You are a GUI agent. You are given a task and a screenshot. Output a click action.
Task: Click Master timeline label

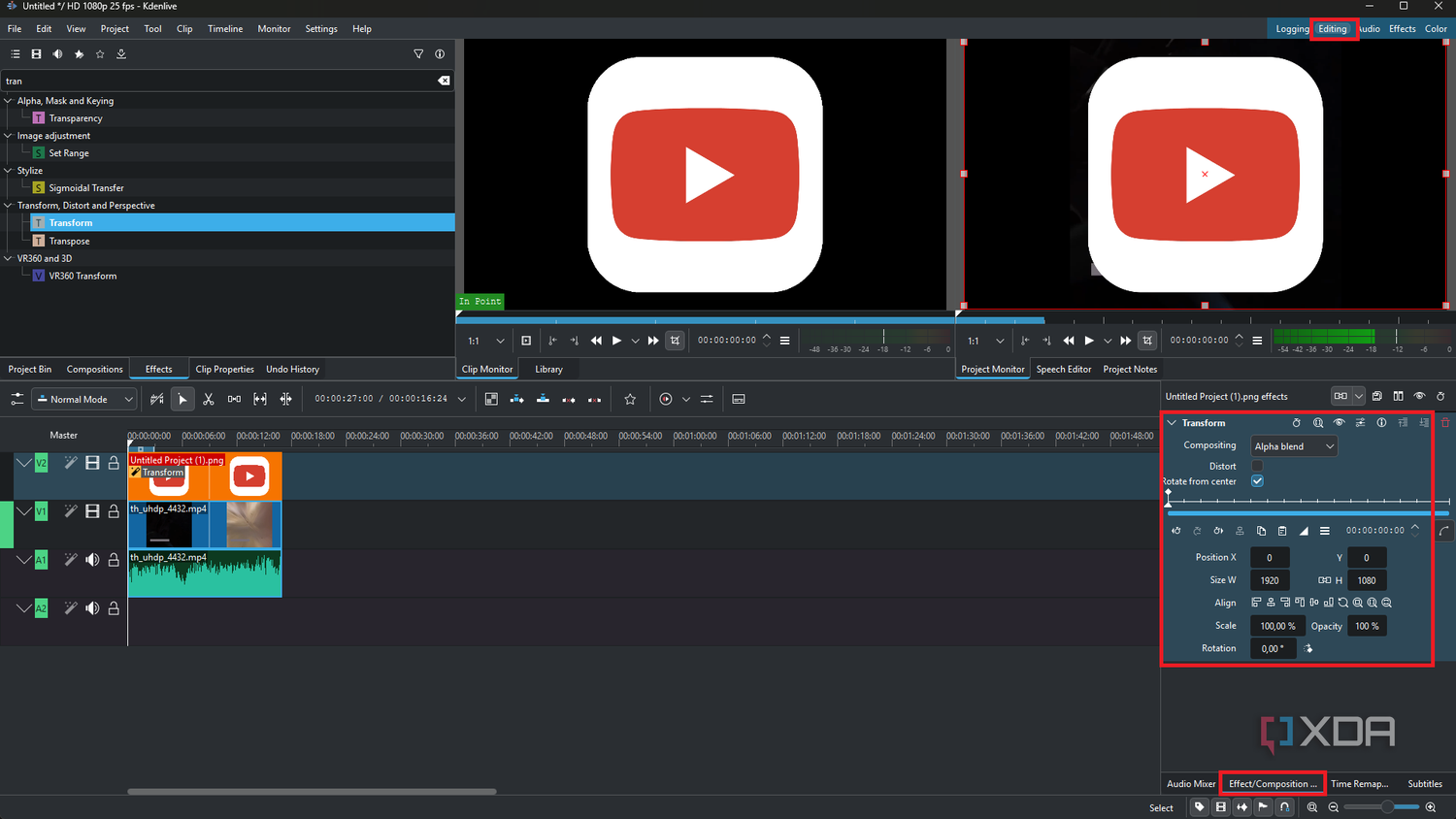click(x=63, y=435)
